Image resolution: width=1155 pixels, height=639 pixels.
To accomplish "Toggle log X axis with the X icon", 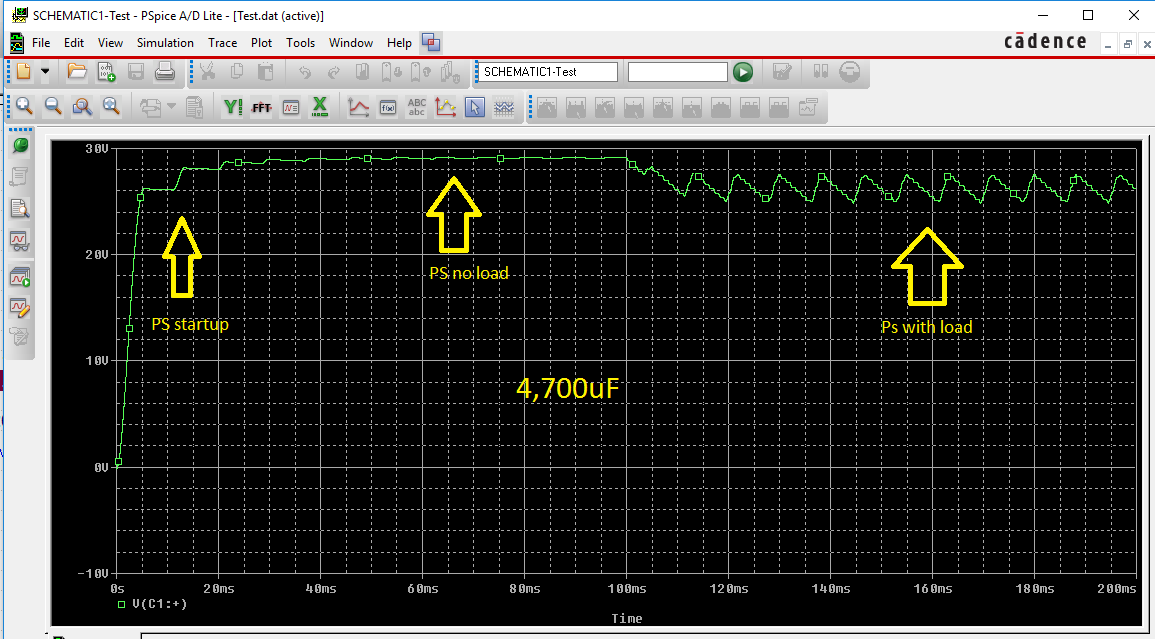I will (320, 107).
